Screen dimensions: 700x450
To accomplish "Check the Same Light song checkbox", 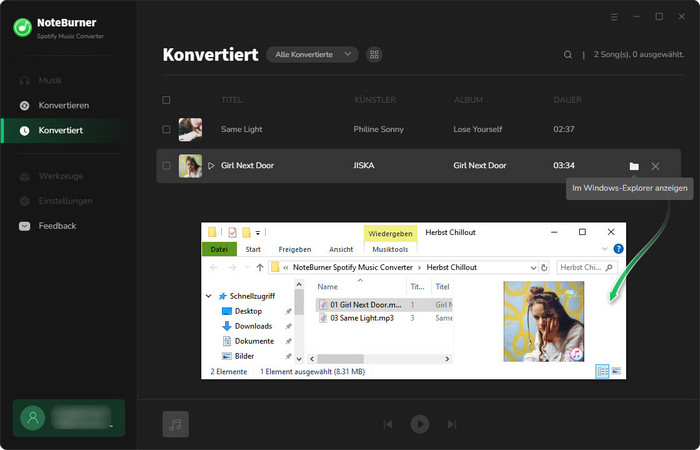I will (x=166, y=129).
